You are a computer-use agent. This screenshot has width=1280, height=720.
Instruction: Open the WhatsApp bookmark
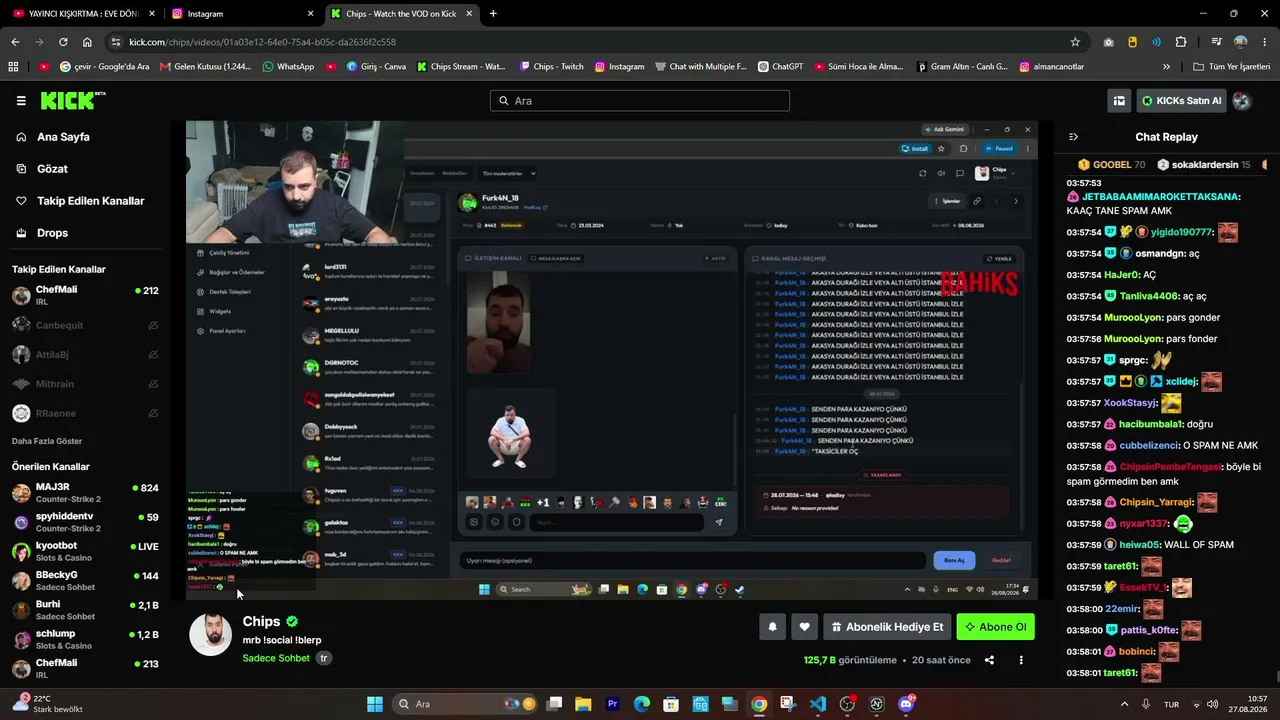(288, 67)
